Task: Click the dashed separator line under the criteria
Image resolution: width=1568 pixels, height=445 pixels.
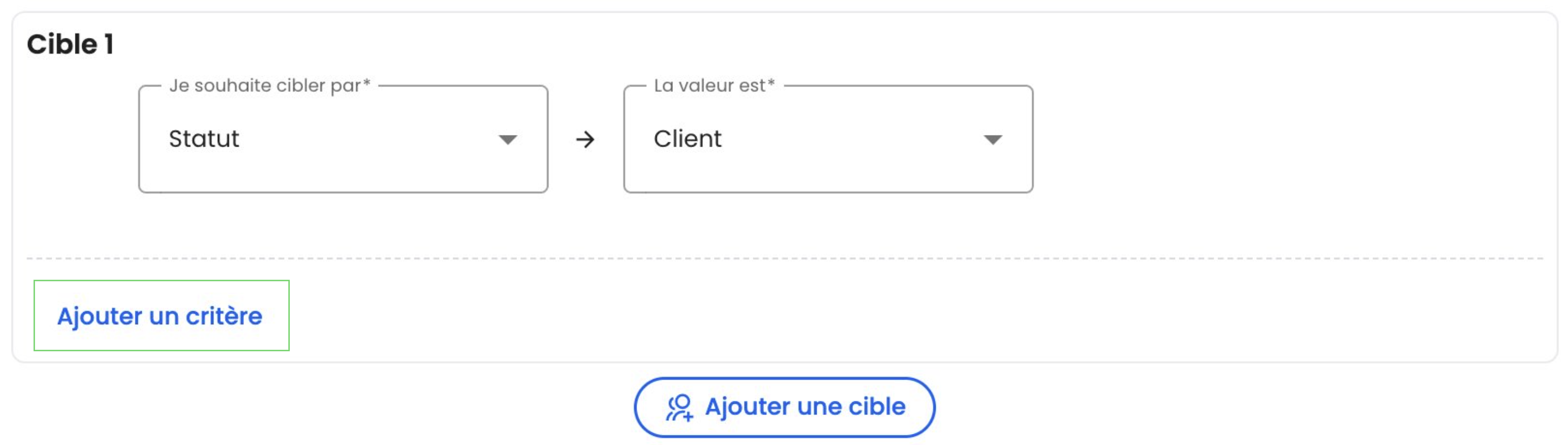Action: coord(785,258)
